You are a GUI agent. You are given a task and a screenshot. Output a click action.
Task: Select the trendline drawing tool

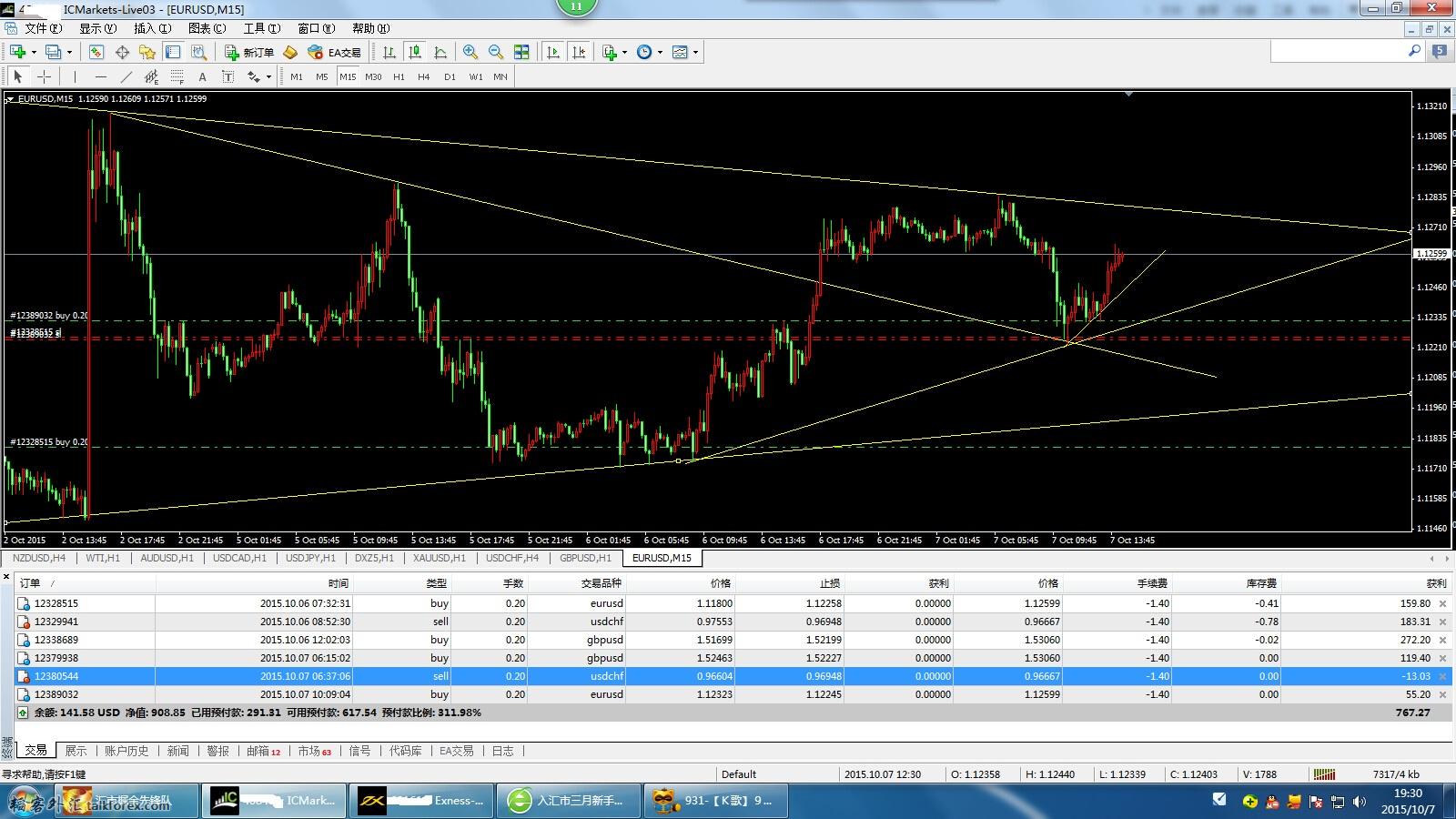[126, 77]
